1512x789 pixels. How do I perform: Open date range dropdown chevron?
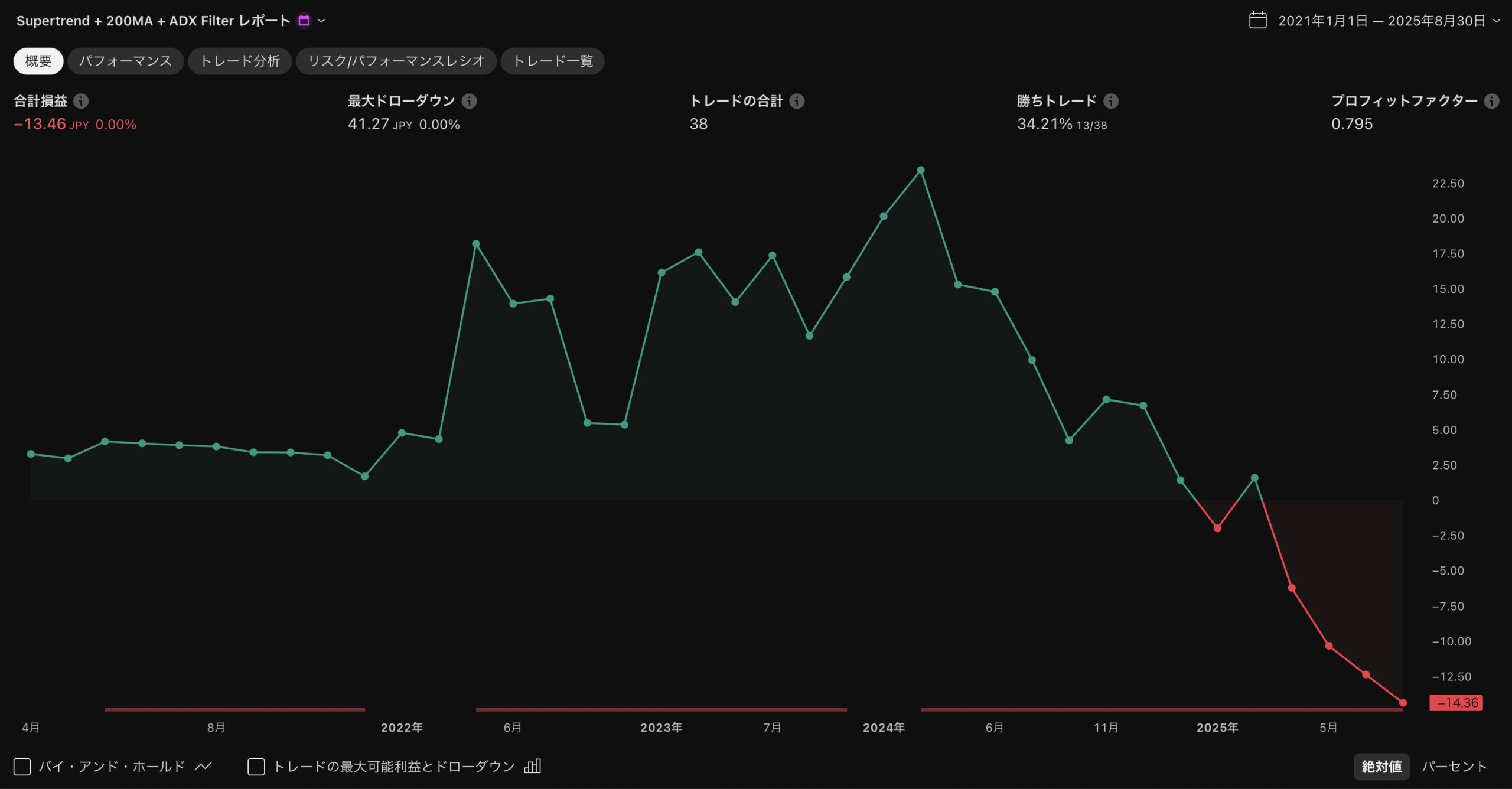[x=1497, y=21]
